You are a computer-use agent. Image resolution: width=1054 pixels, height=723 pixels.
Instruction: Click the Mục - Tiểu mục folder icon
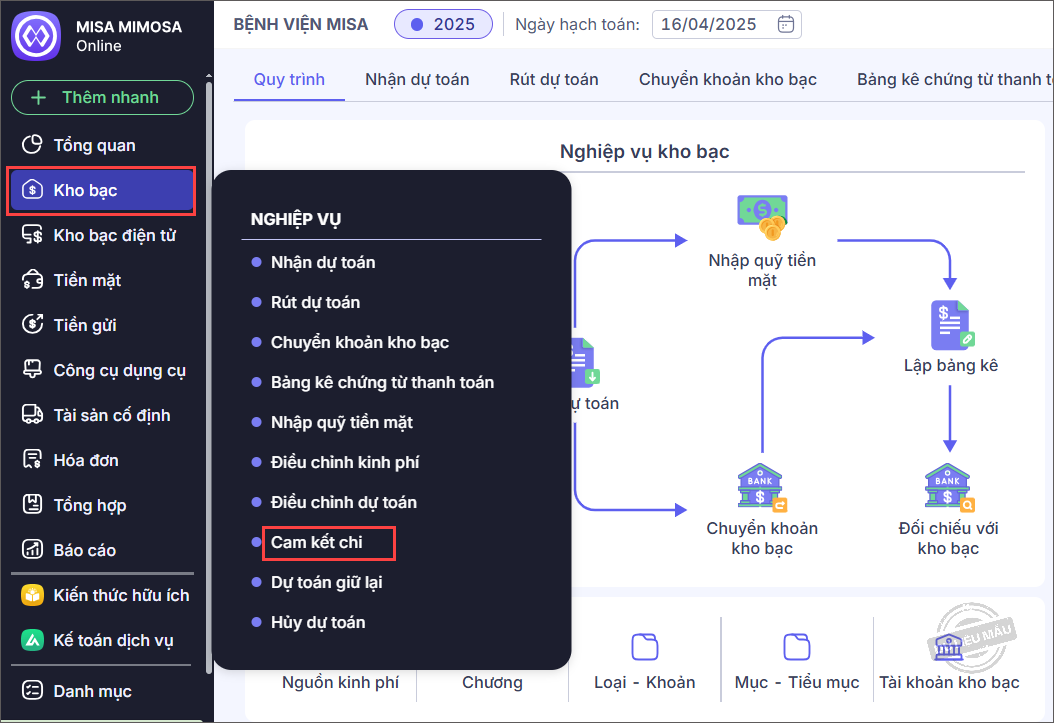coord(797,647)
